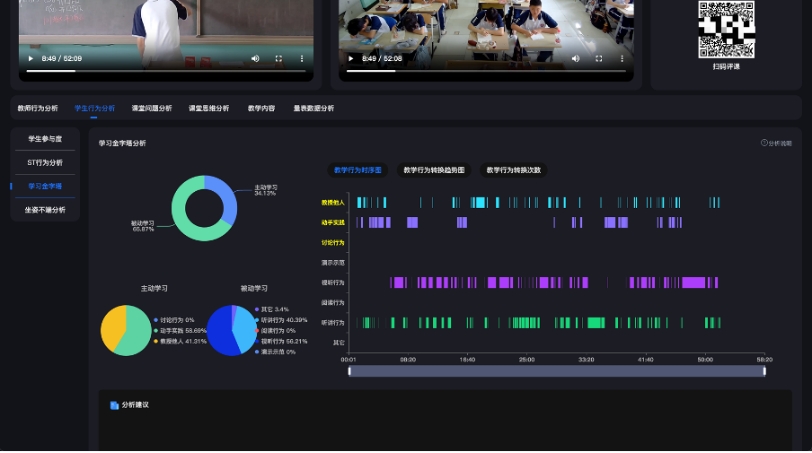Open the 量表数据分析 tab
This screenshot has height=453, width=812.
tap(313, 108)
